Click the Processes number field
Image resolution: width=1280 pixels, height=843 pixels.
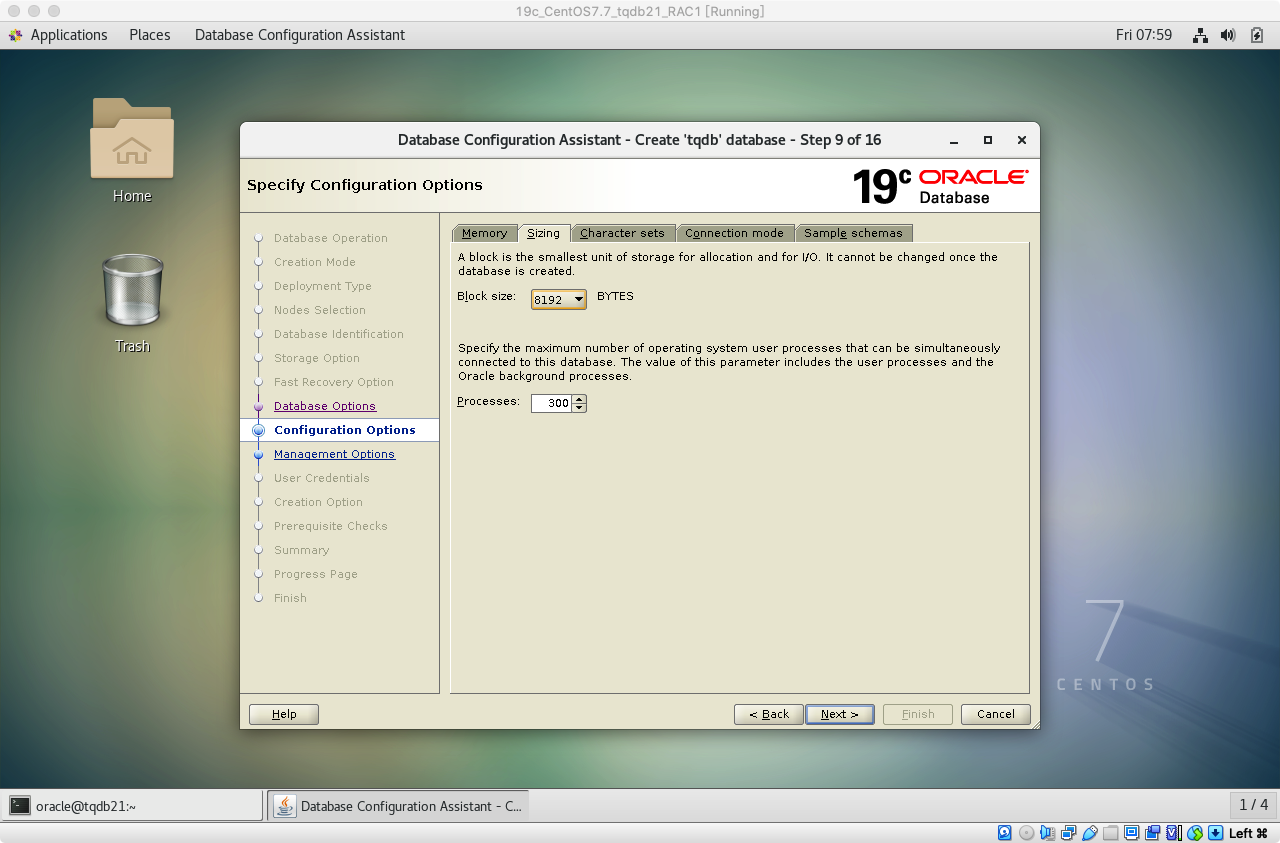pos(552,403)
